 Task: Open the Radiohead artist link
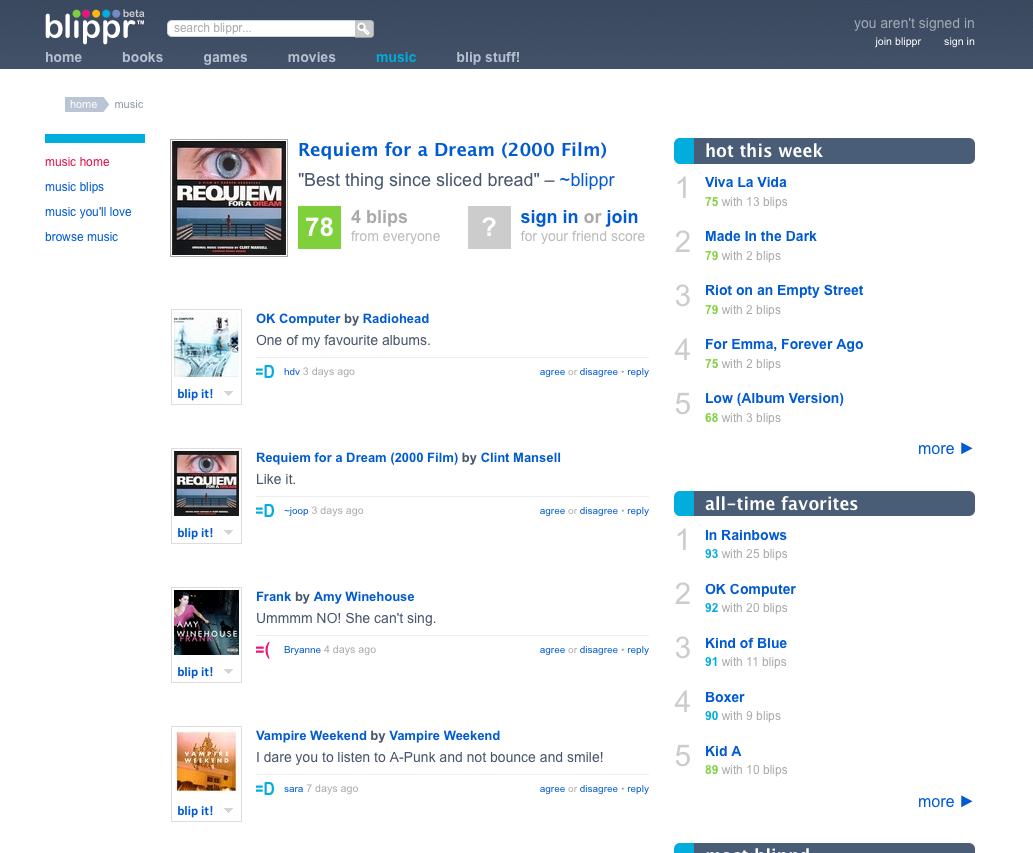point(396,319)
